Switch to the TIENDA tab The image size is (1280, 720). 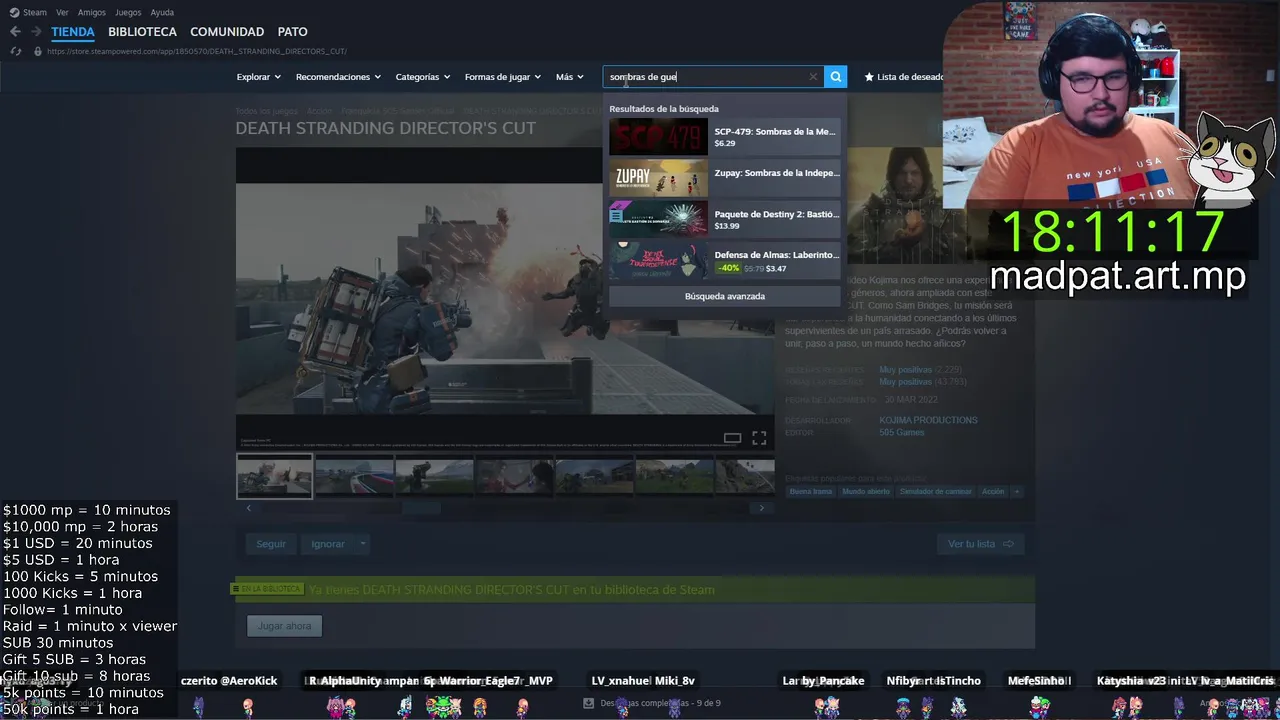[x=73, y=32]
